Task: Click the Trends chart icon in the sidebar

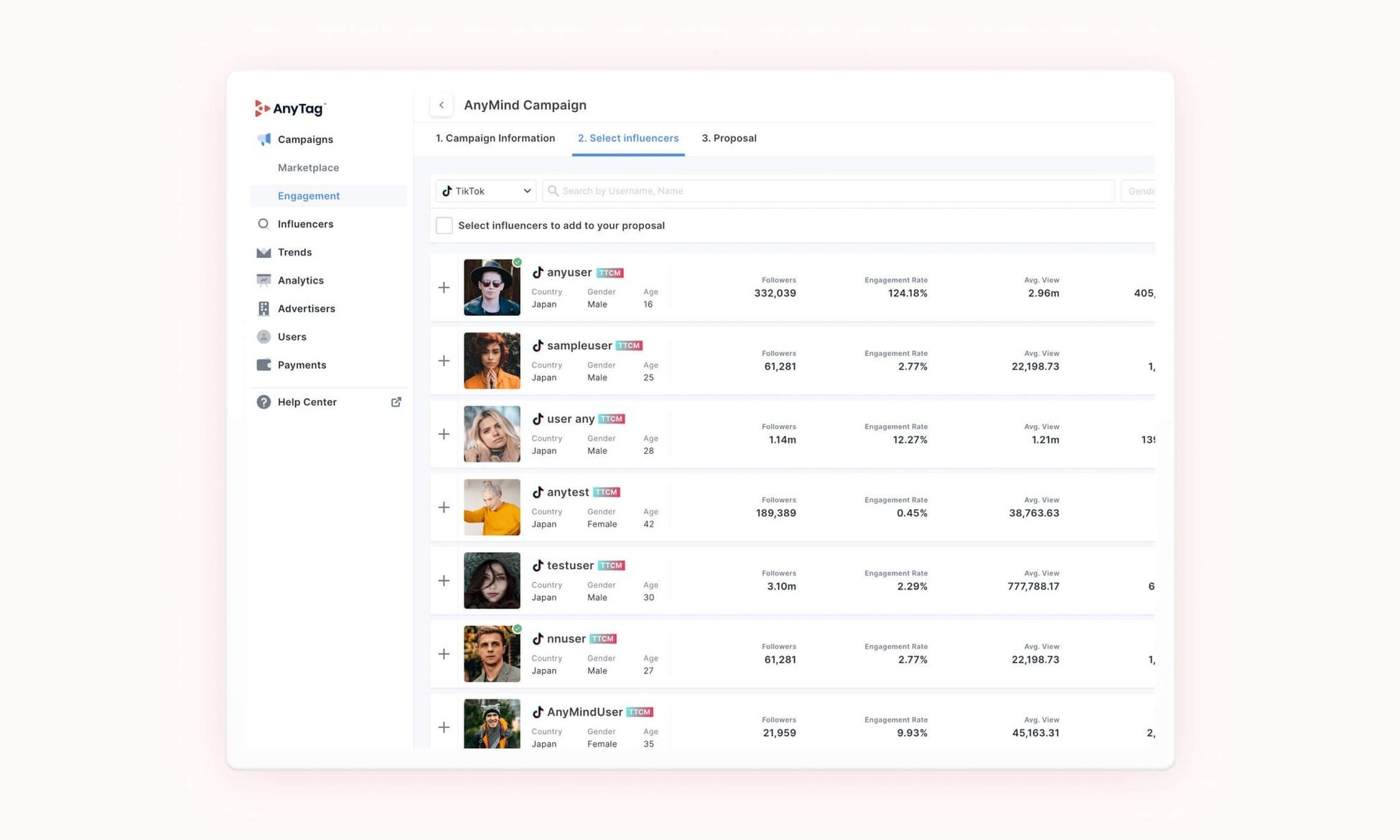Action: pyautogui.click(x=264, y=252)
